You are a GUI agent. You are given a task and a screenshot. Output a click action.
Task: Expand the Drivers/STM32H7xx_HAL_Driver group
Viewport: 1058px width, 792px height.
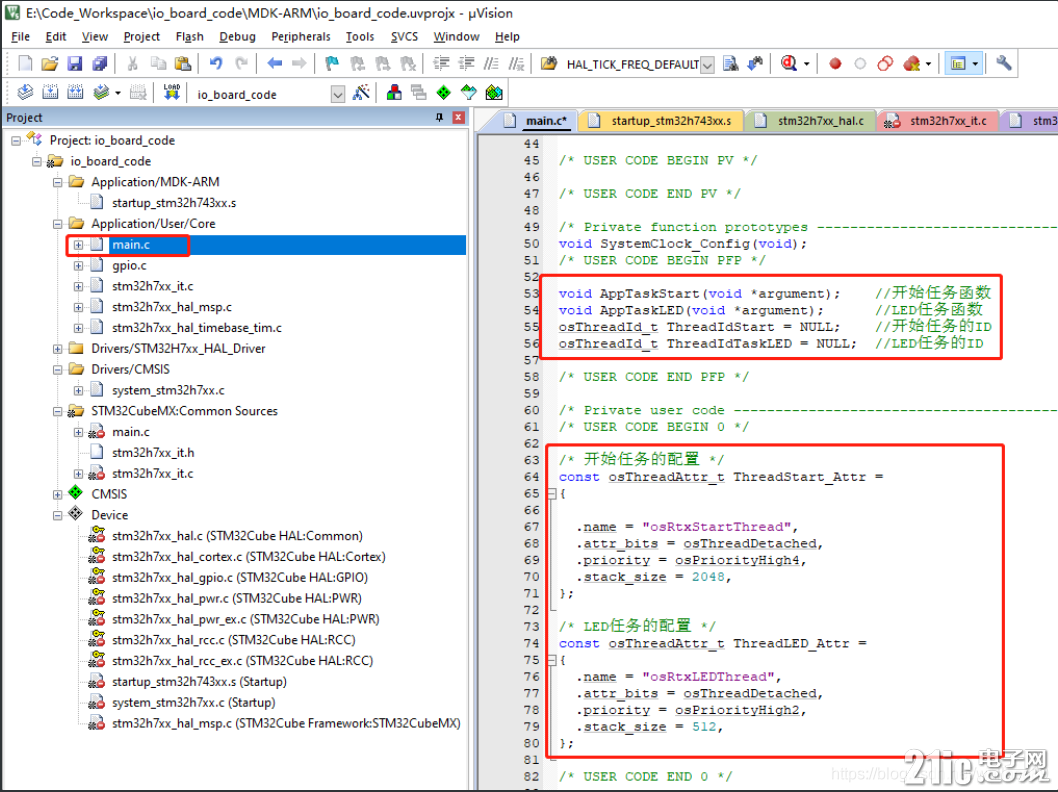(58, 349)
